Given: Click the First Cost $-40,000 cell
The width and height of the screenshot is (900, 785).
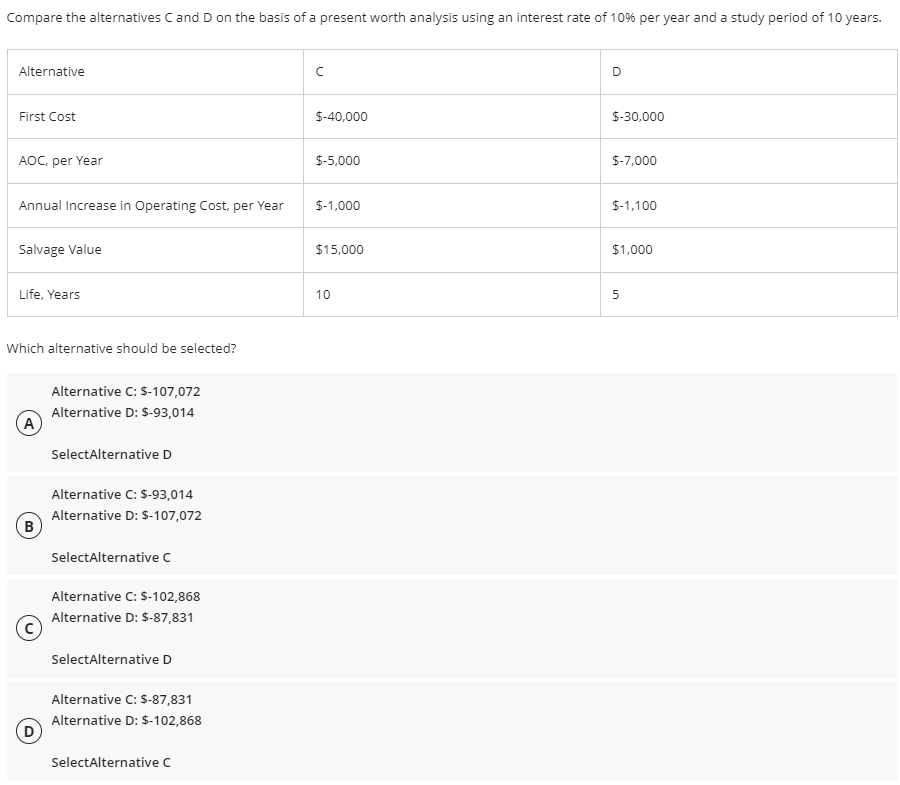Looking at the screenshot, I should (452, 116).
